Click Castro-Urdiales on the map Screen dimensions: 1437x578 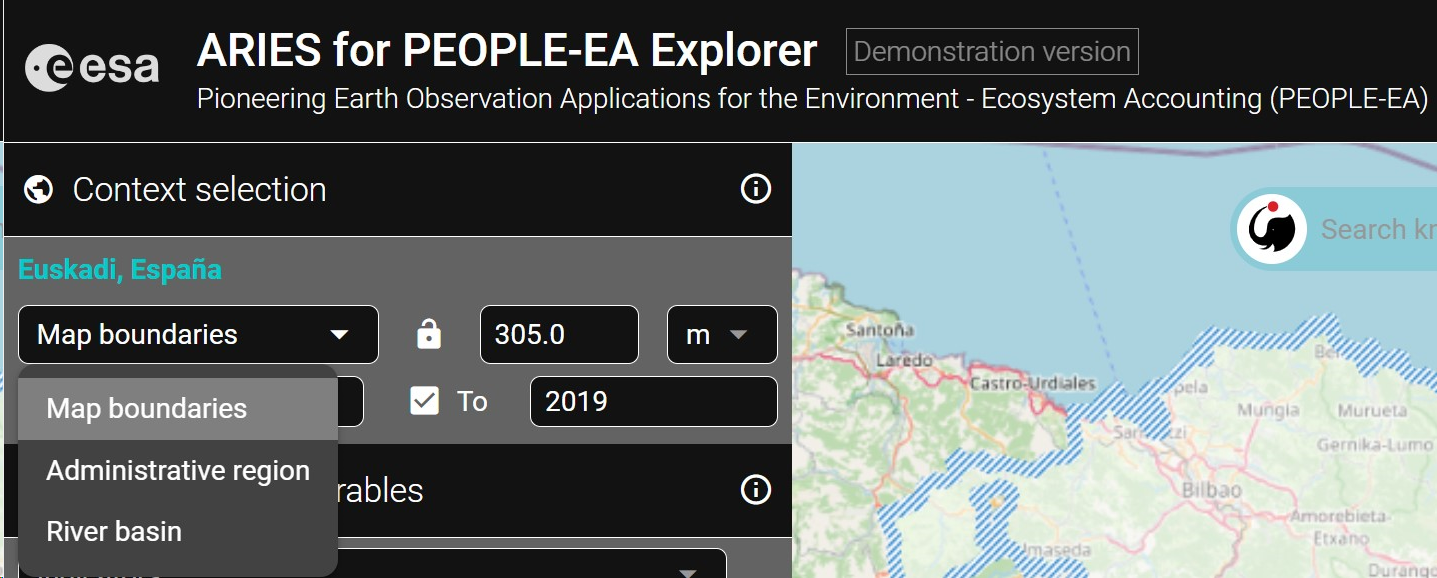point(1032,383)
